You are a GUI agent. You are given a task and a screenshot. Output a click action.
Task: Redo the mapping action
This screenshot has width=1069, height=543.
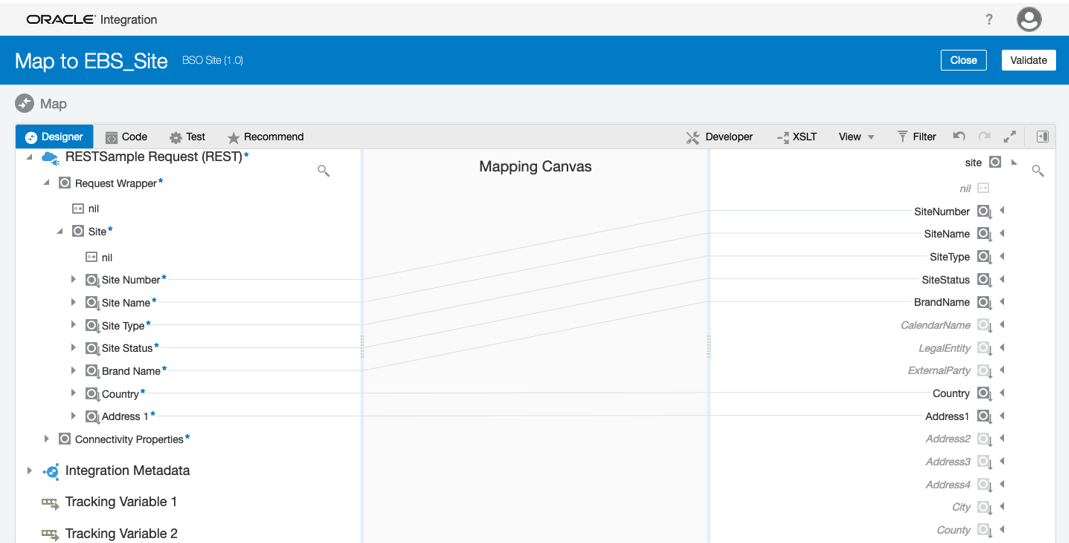coord(984,136)
